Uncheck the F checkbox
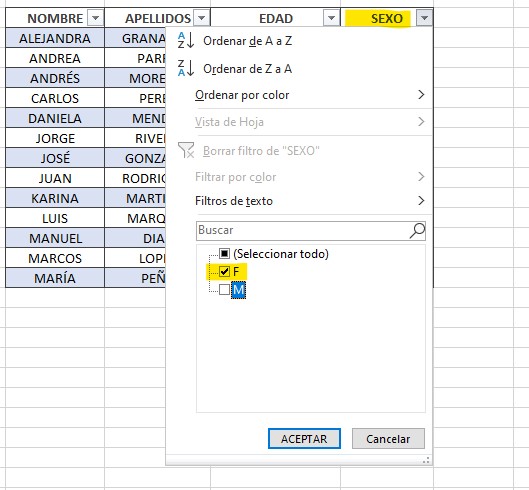This screenshot has height=490, width=529. click(x=224, y=271)
